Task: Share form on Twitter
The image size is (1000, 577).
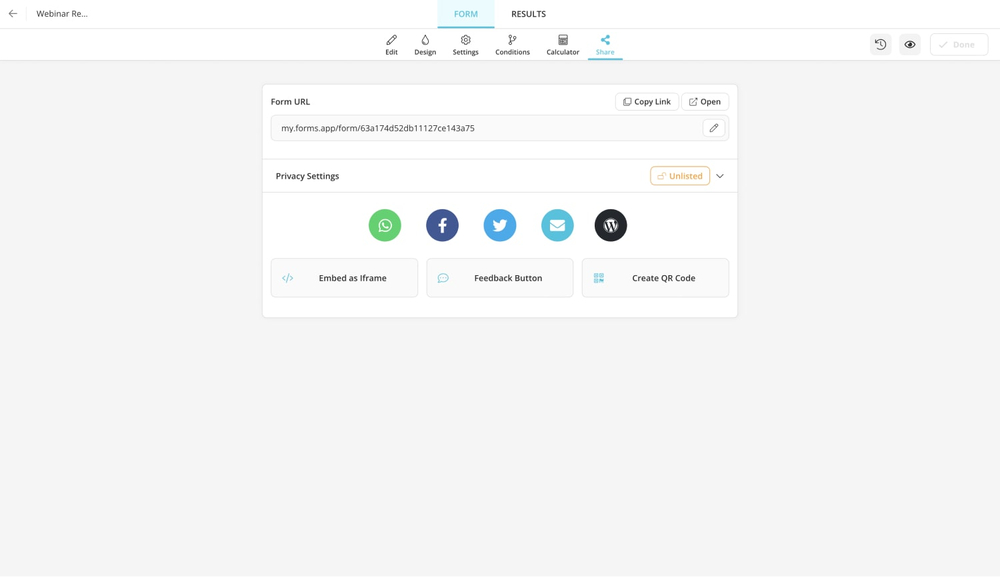Action: point(500,225)
